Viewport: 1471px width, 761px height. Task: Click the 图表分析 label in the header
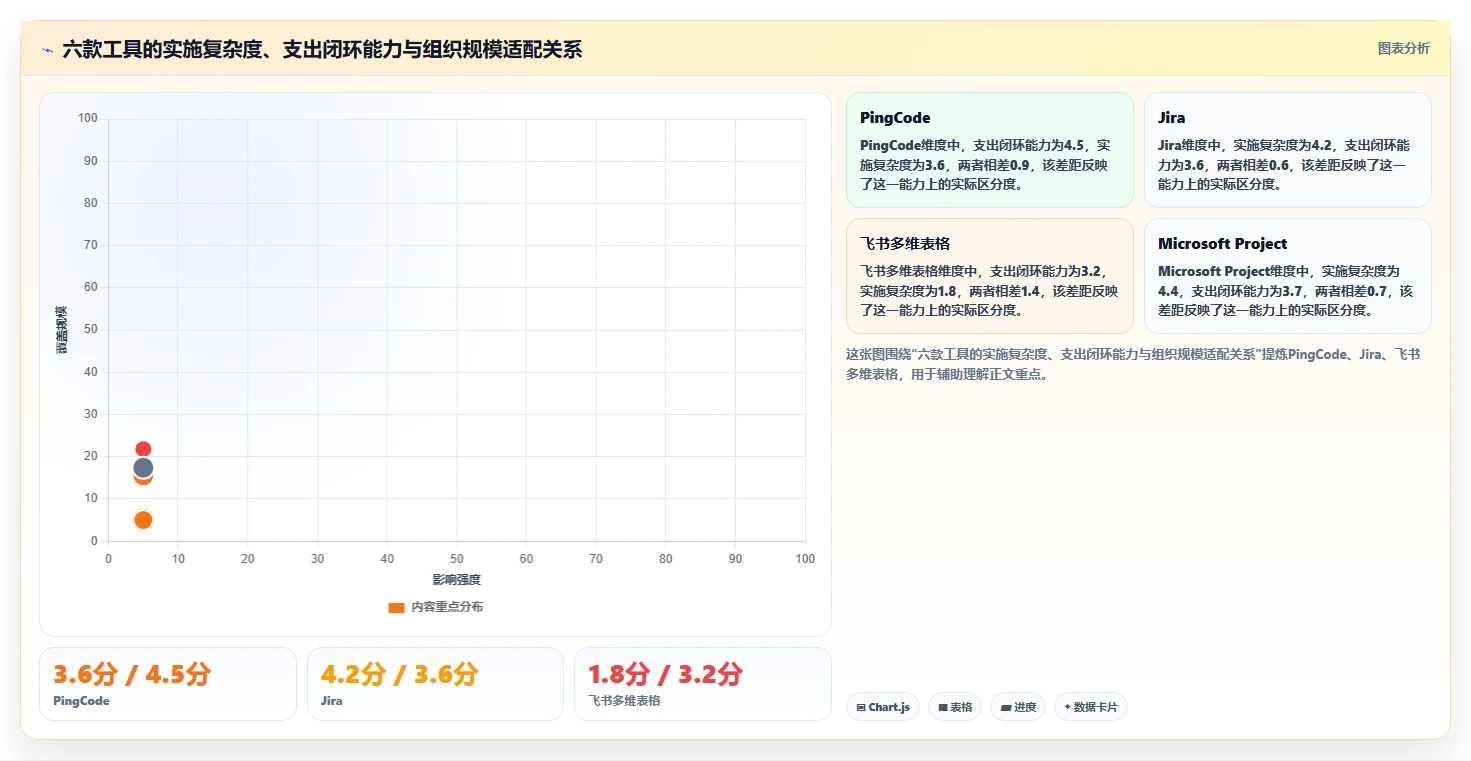[x=1403, y=48]
